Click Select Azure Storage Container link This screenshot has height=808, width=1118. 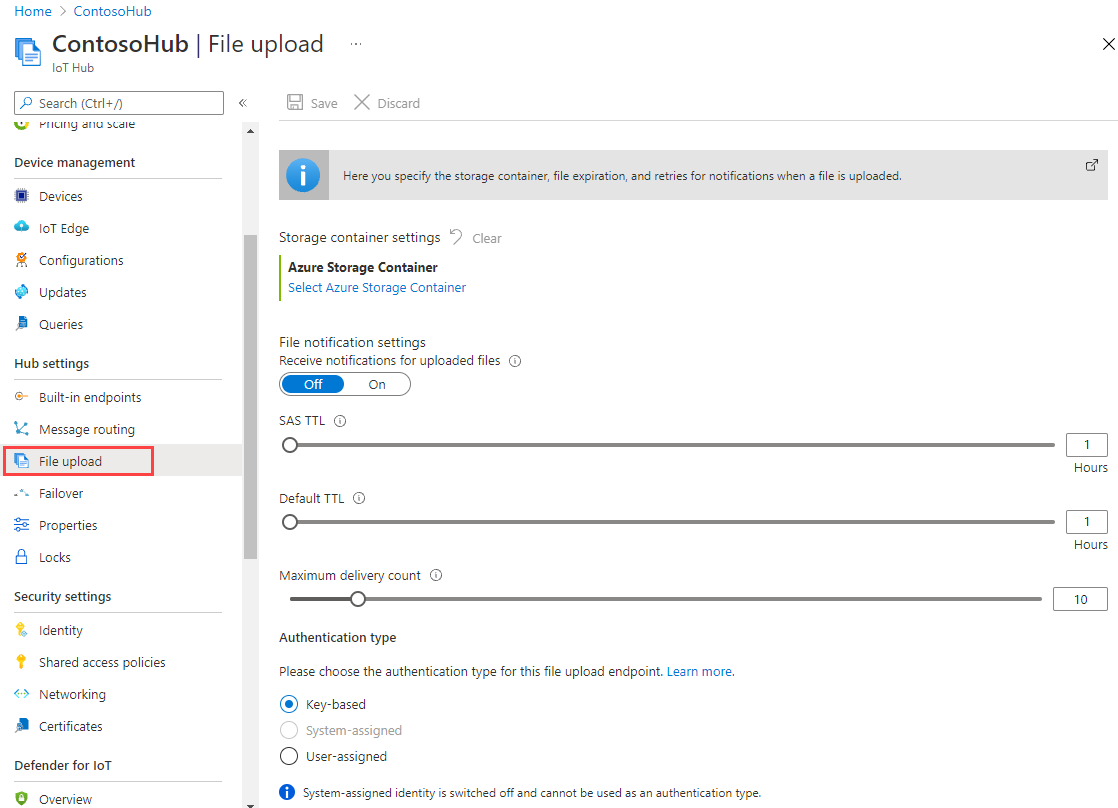[x=377, y=288]
